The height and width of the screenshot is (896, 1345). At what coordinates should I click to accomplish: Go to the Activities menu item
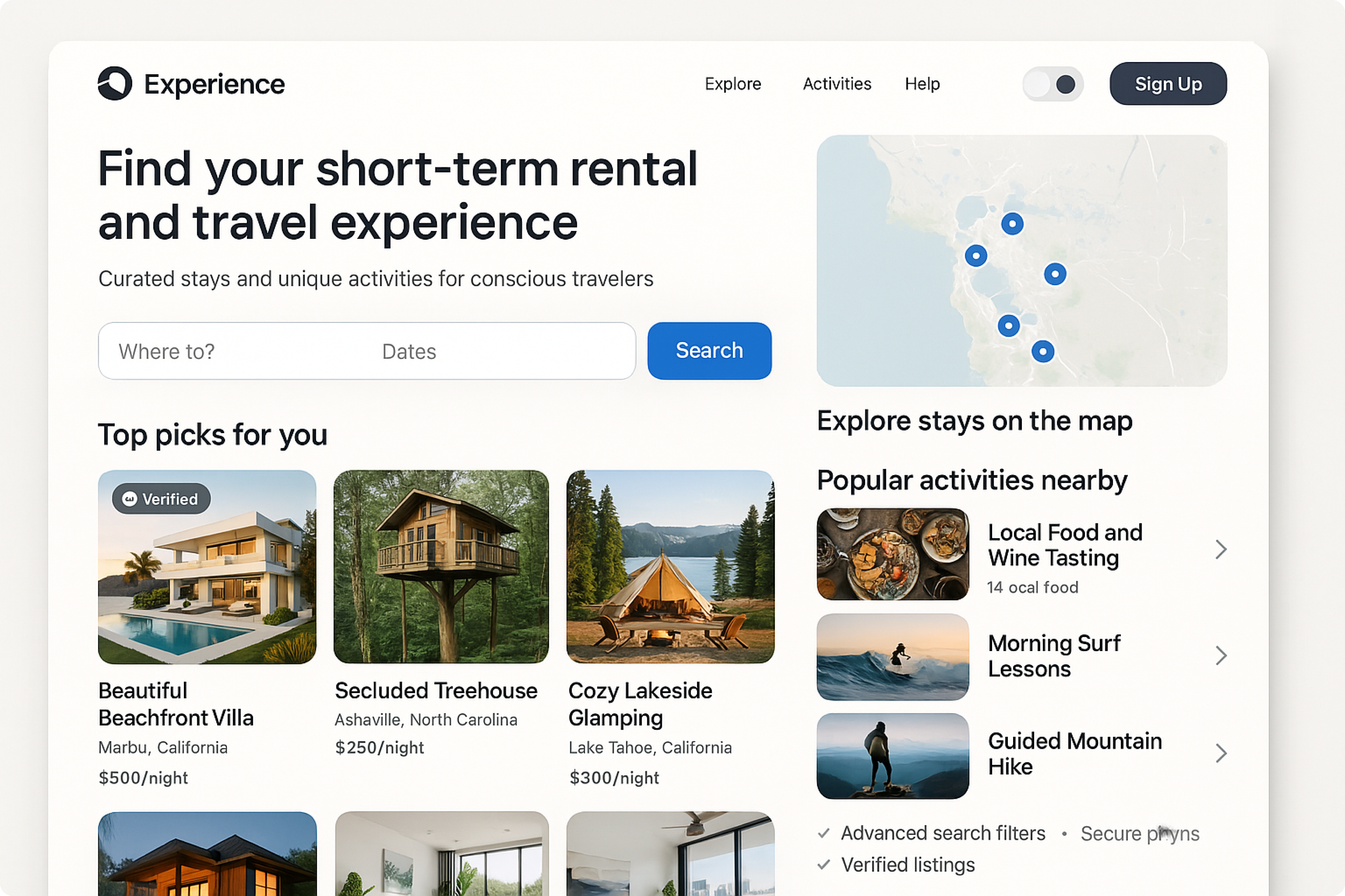click(837, 84)
